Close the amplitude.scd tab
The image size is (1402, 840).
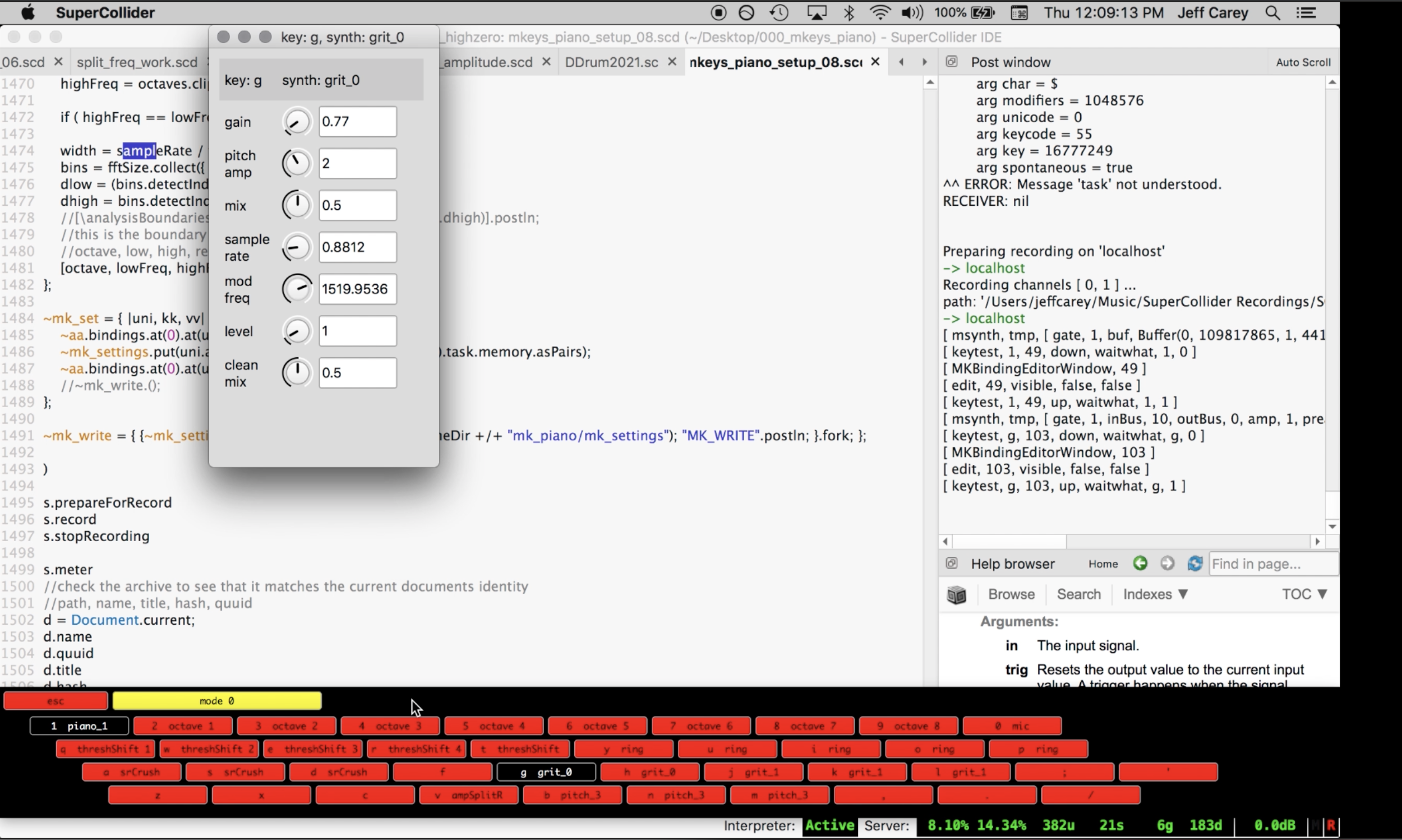point(546,62)
